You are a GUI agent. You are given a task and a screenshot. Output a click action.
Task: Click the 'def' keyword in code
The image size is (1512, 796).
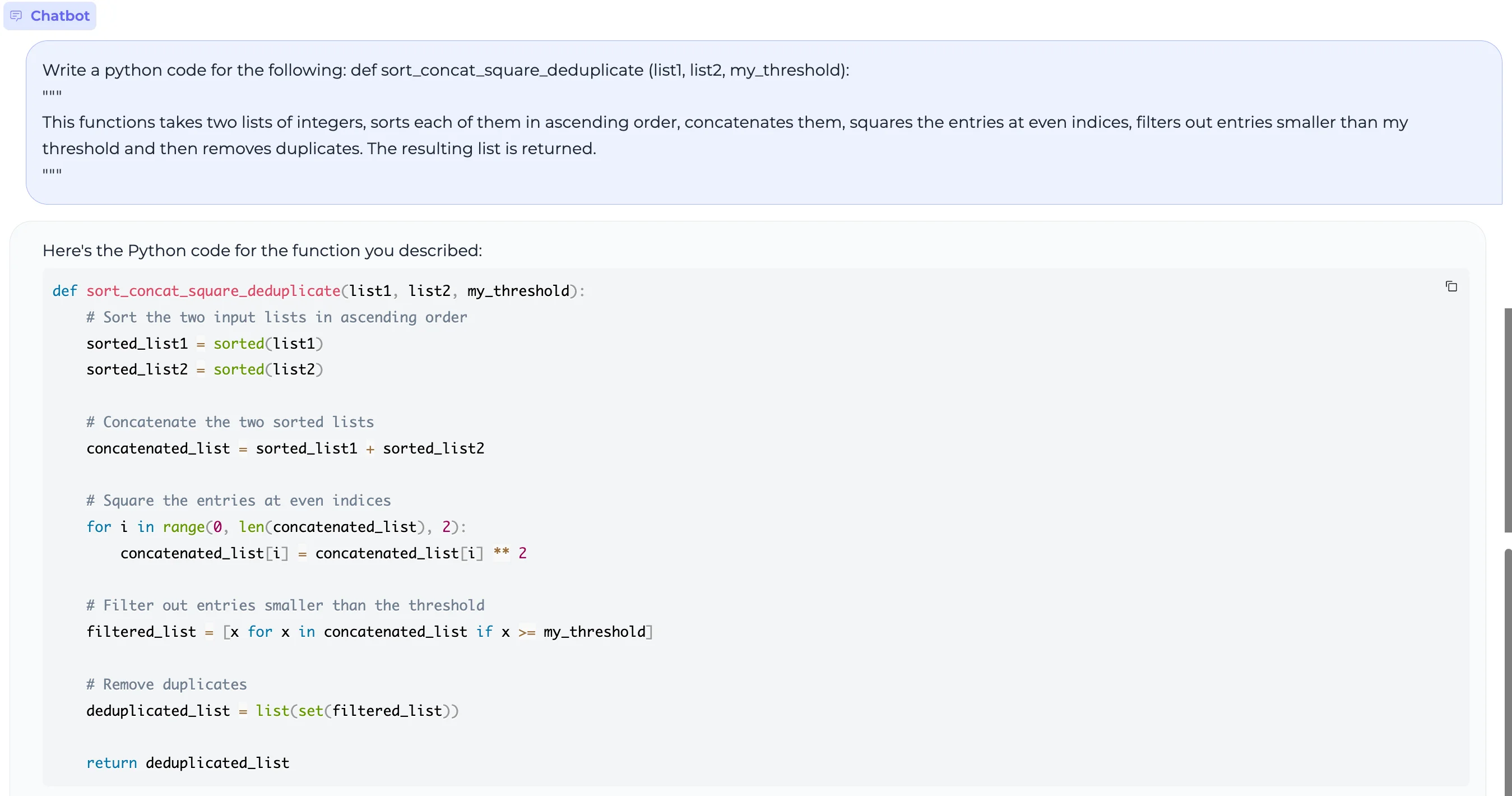[64, 291]
